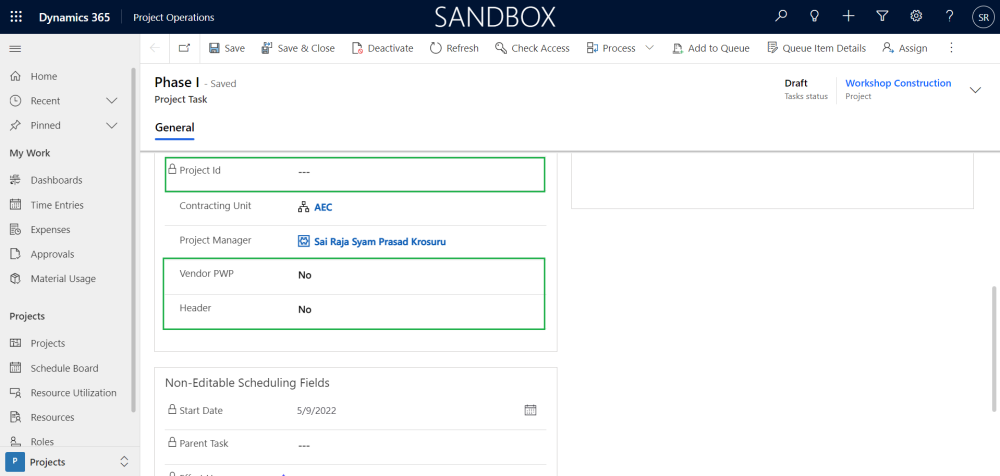Image resolution: width=1000 pixels, height=476 pixels.
Task: Click the Home house icon in sidebar
Action: (x=16, y=77)
